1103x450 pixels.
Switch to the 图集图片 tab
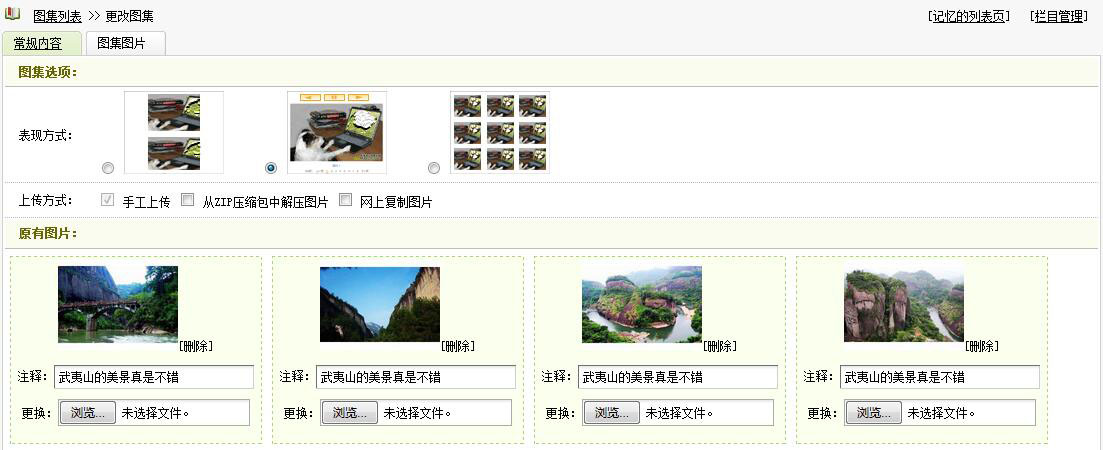point(125,44)
